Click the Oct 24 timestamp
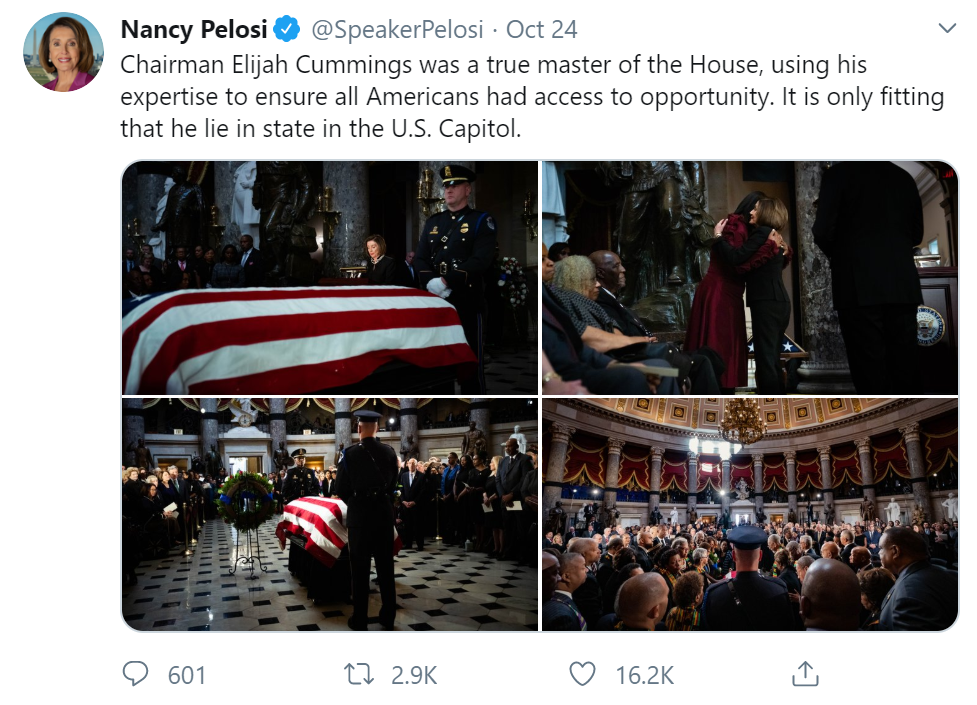 542,30
